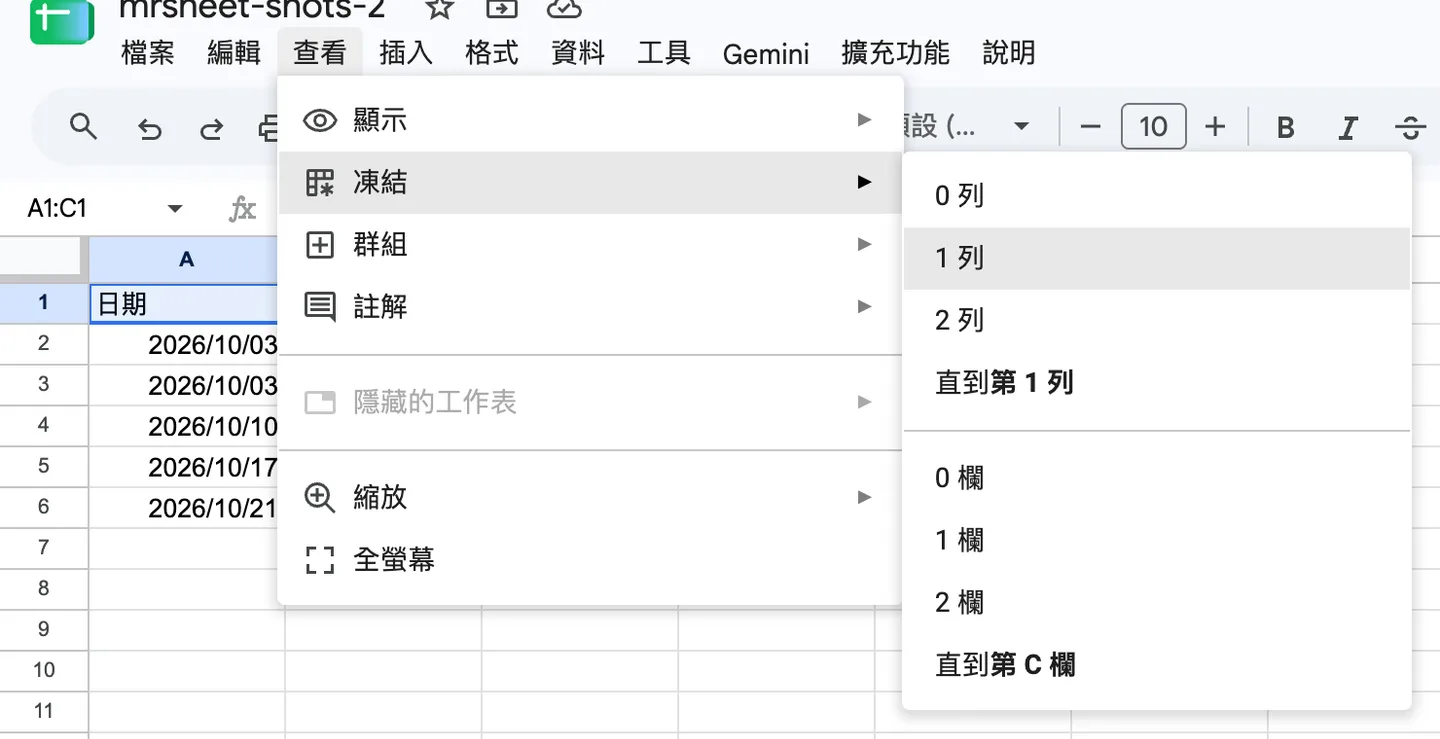Click the search magnifier in the toolbar
Image resolution: width=1440 pixels, height=739 pixels.
tap(84, 127)
